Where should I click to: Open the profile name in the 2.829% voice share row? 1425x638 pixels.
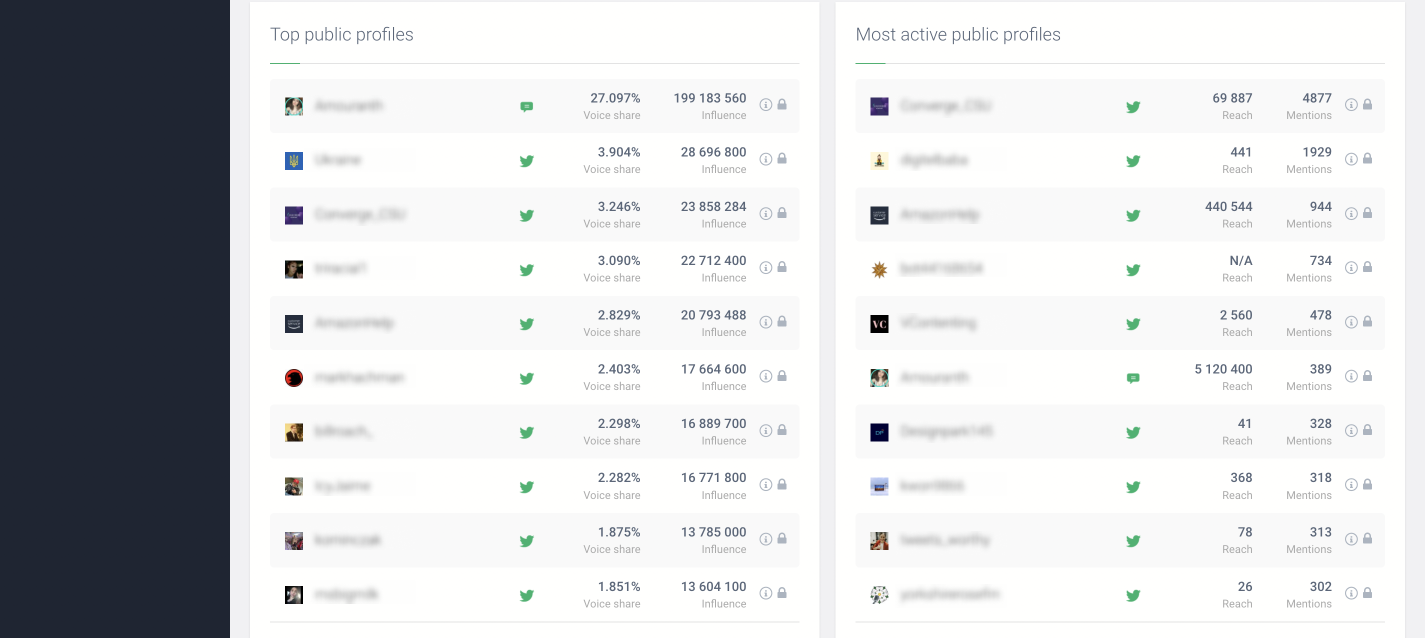pos(354,323)
